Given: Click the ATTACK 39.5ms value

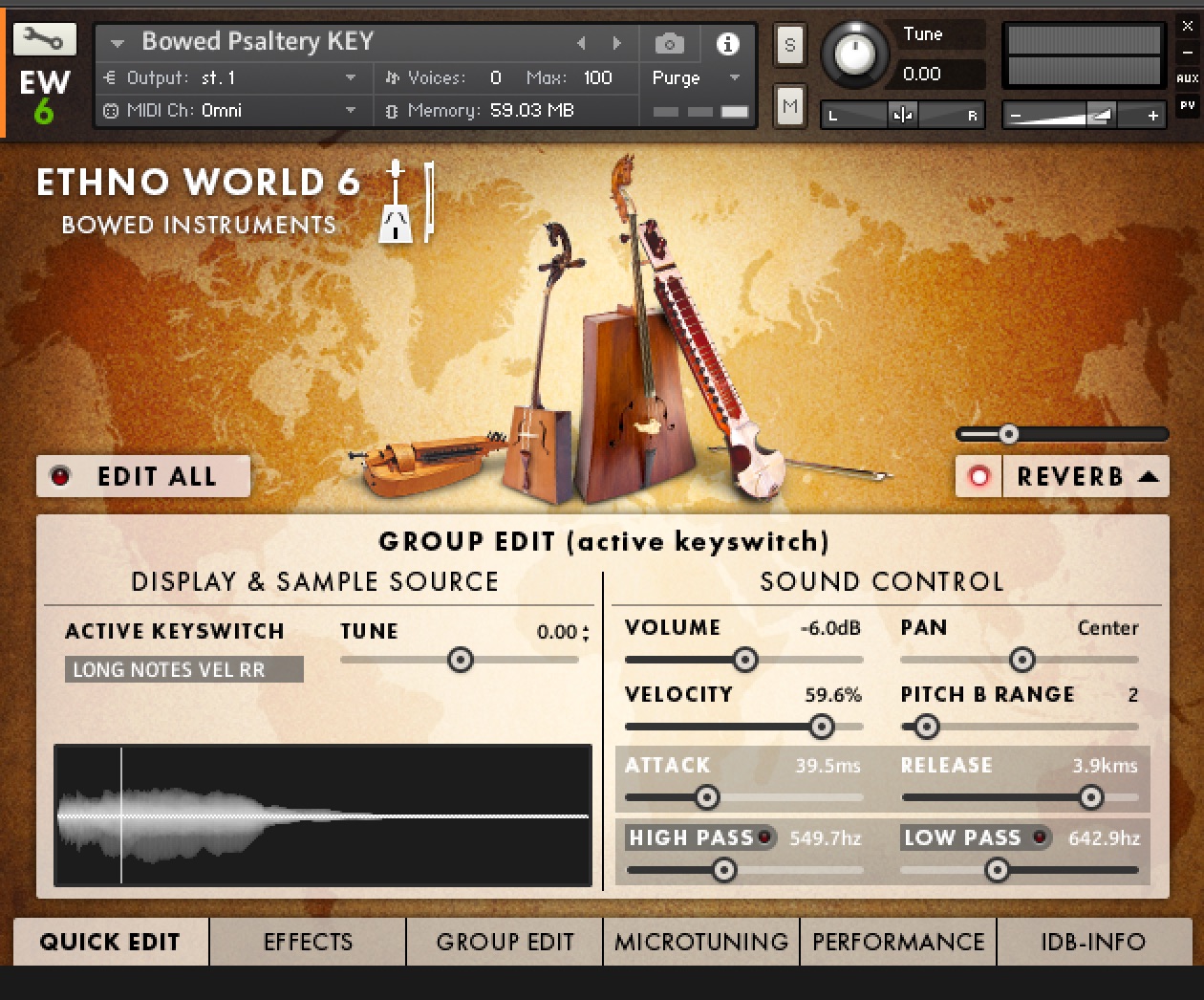Looking at the screenshot, I should point(828,766).
